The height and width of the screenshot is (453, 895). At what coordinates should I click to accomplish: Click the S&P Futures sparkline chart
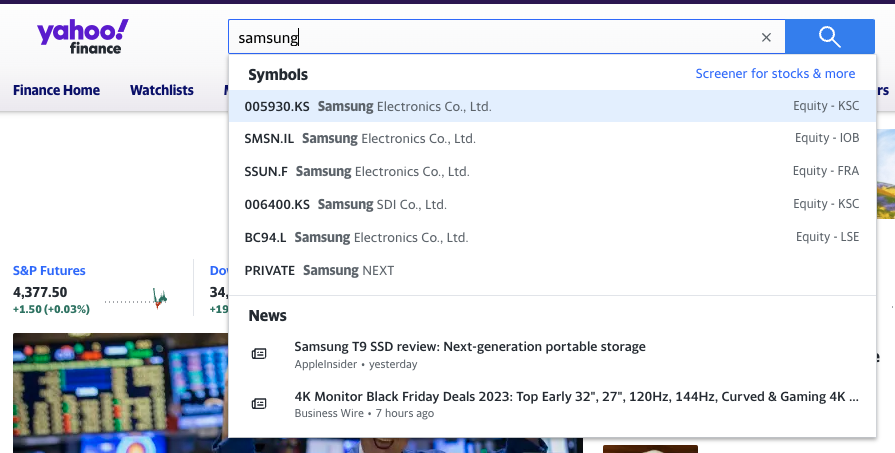coord(136,298)
